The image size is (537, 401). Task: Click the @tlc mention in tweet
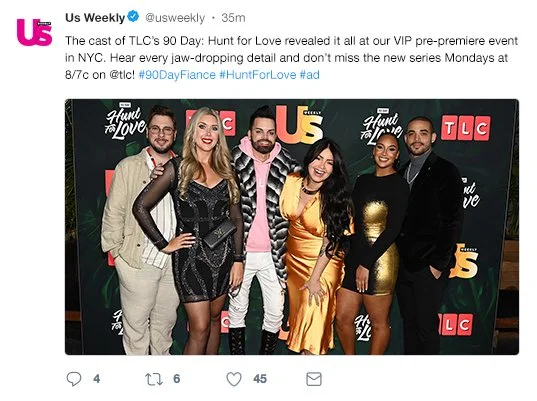coord(122,75)
